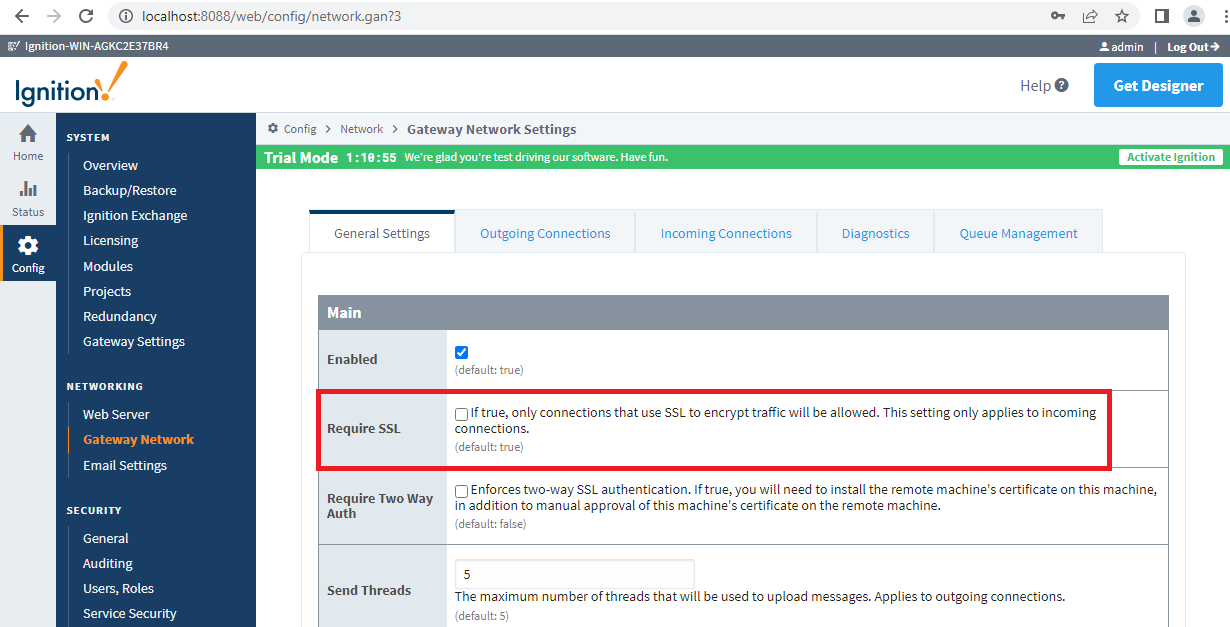Image resolution: width=1230 pixels, height=627 pixels.
Task: Click the browser share icon
Action: (x=1089, y=16)
